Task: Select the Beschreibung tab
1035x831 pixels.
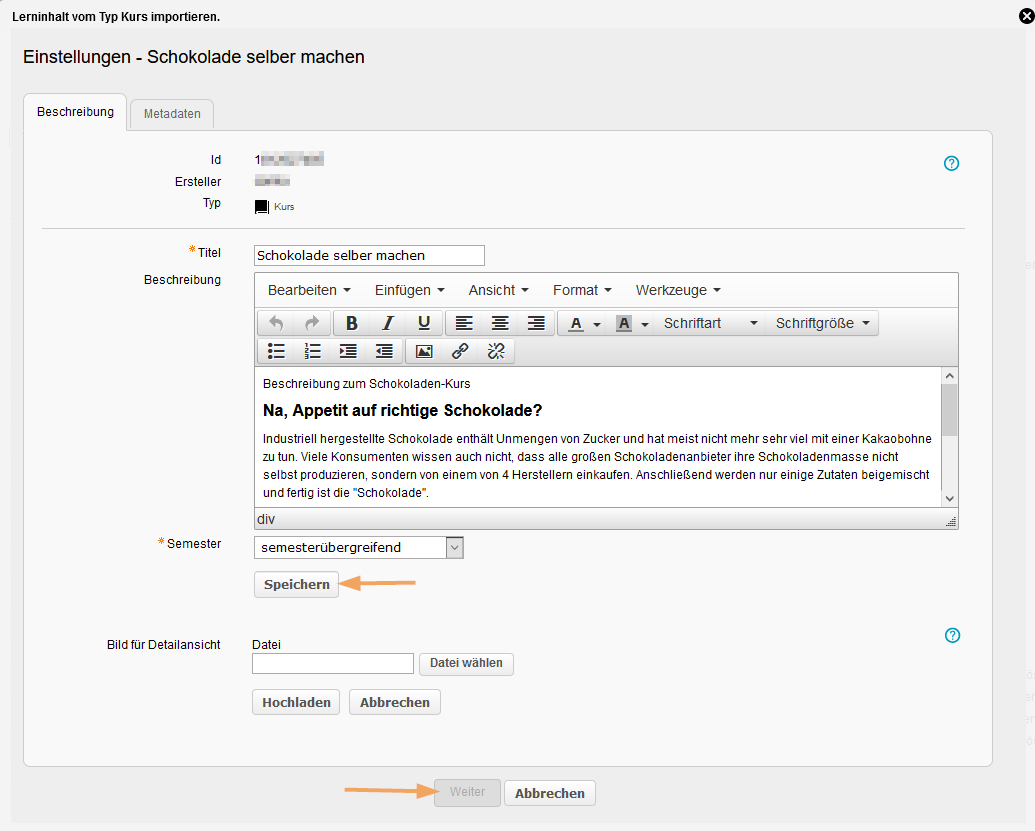Action: (75, 112)
